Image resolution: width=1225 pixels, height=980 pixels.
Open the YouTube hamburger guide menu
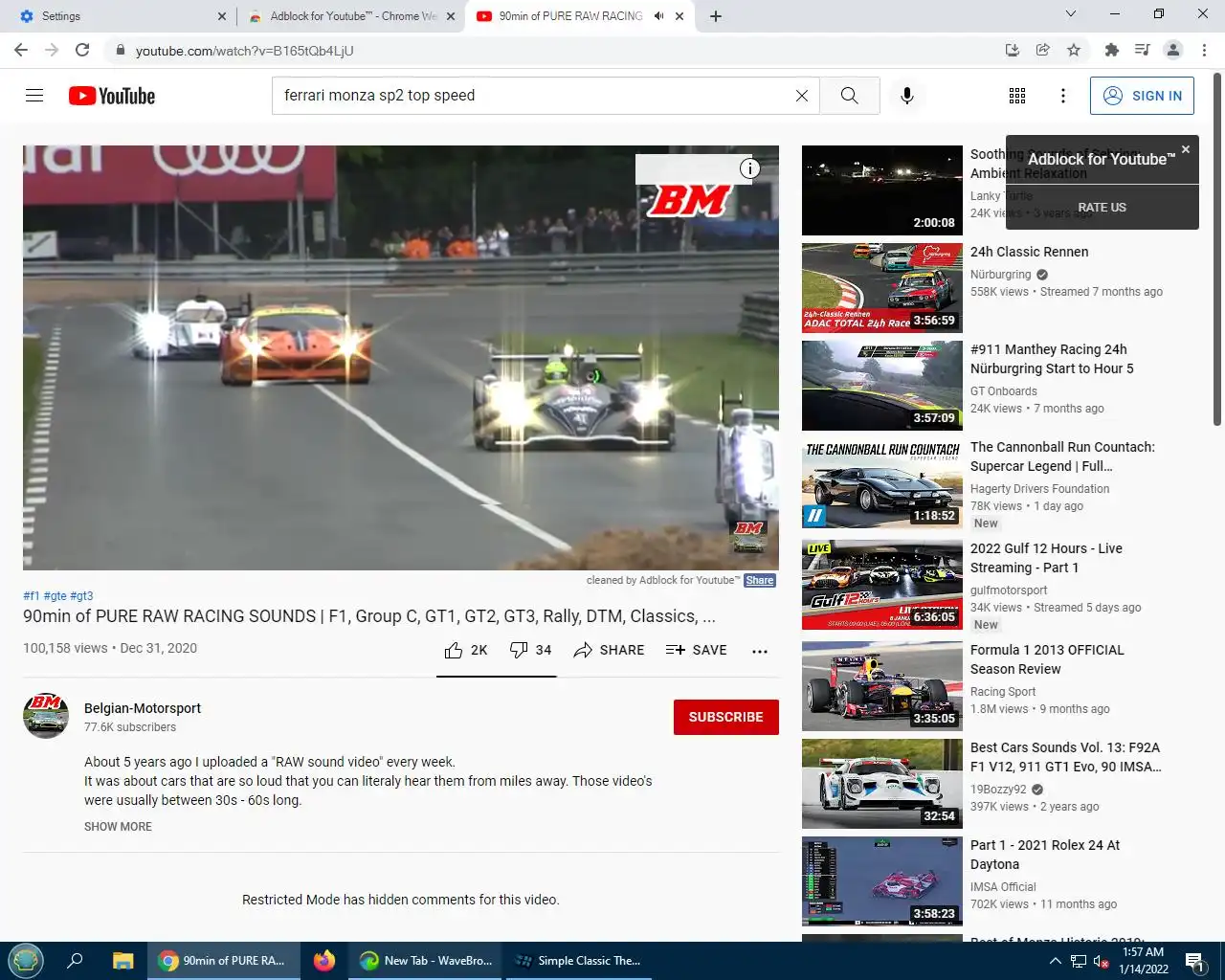pyautogui.click(x=34, y=96)
